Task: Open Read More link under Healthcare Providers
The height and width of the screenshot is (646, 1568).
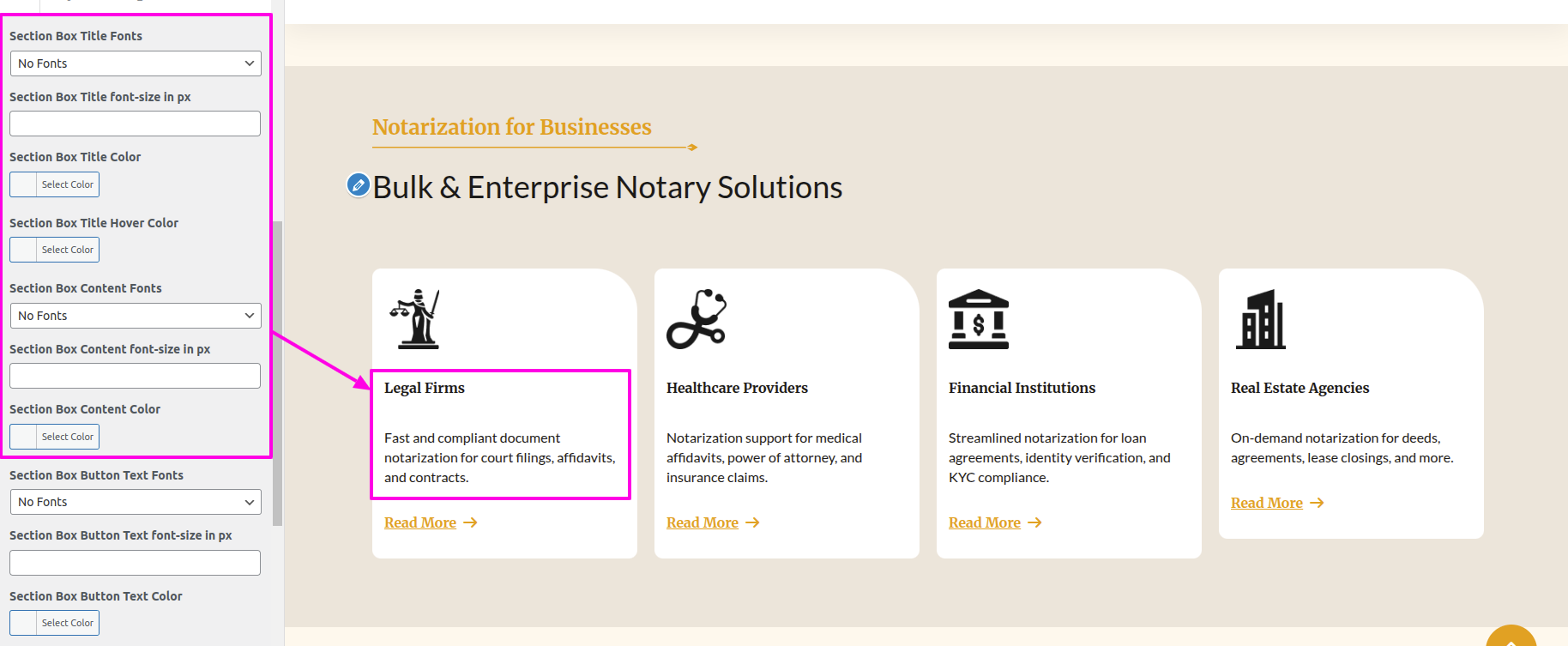Action: pos(702,522)
